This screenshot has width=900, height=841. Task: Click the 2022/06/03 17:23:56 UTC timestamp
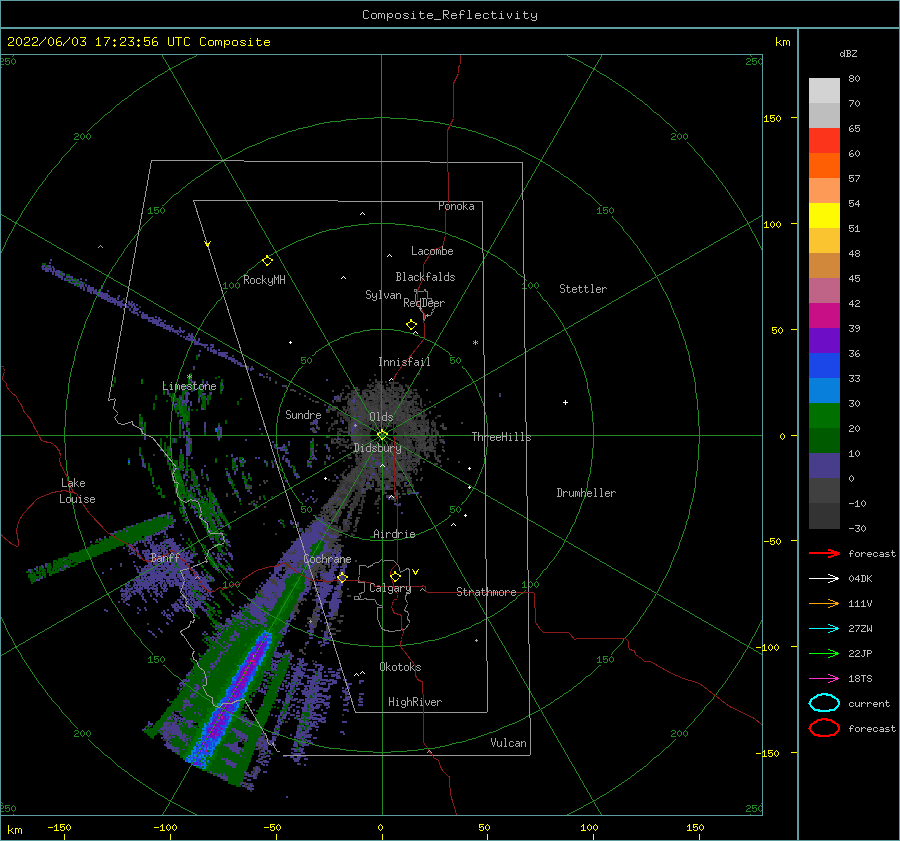(x=138, y=42)
